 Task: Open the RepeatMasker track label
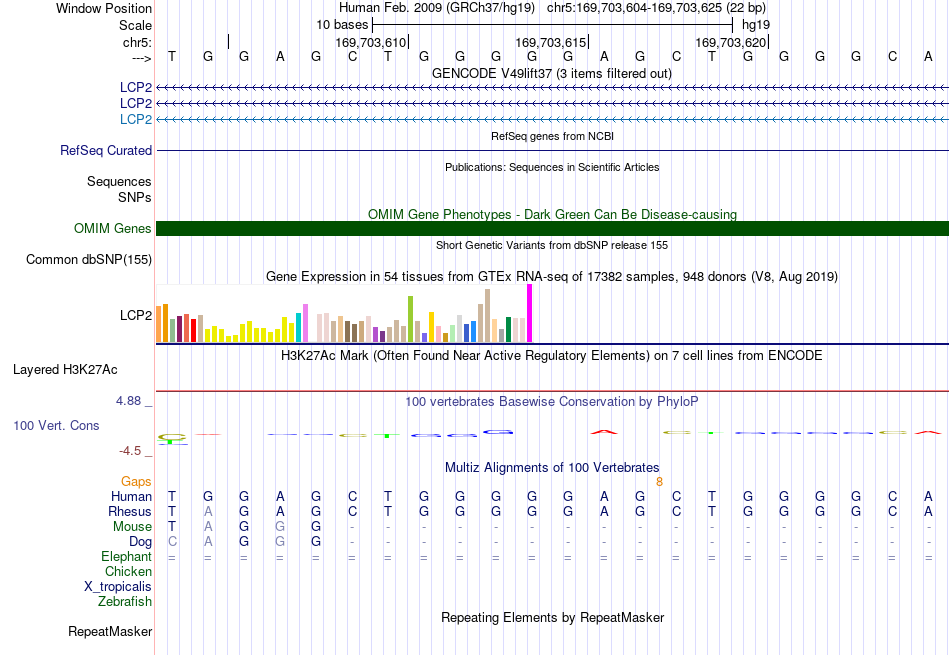(110, 631)
